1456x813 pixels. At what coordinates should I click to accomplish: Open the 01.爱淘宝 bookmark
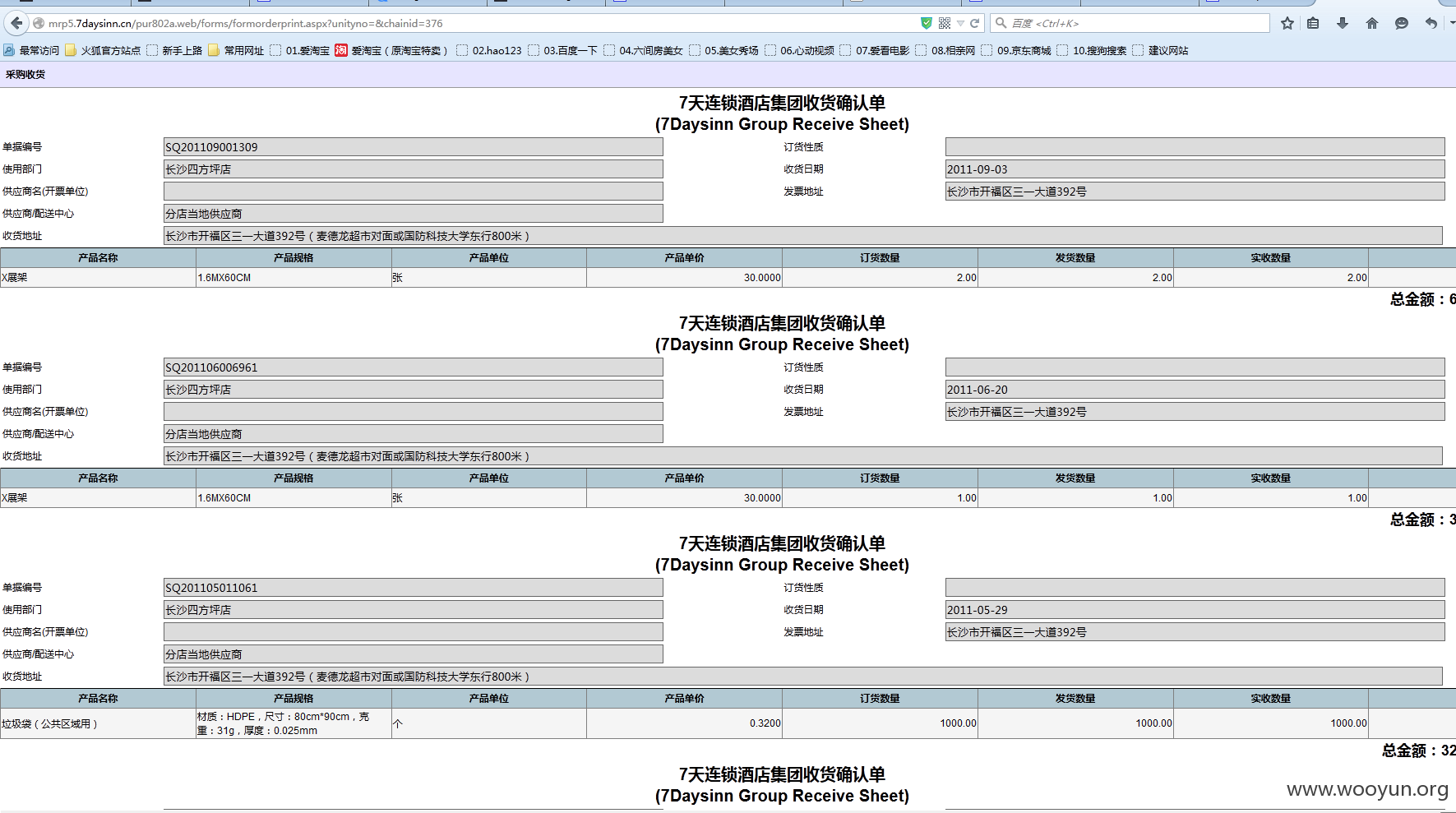pos(300,51)
